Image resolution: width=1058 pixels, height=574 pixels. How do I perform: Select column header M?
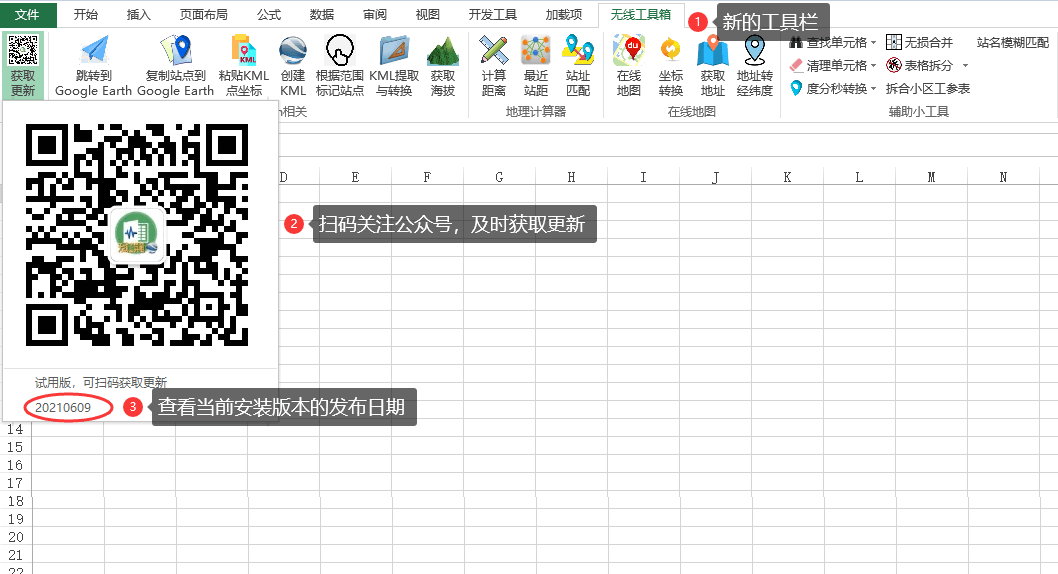931,177
